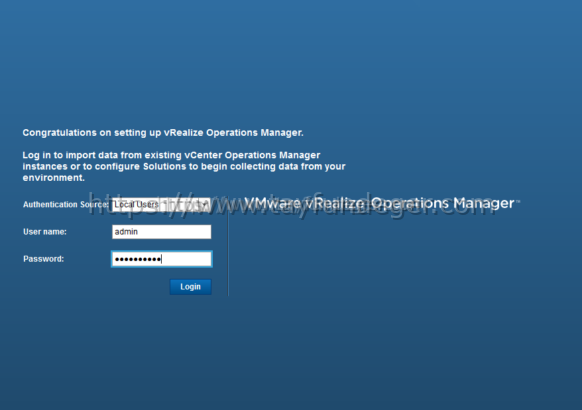
Task: Focus the Password input field
Action: point(161,259)
